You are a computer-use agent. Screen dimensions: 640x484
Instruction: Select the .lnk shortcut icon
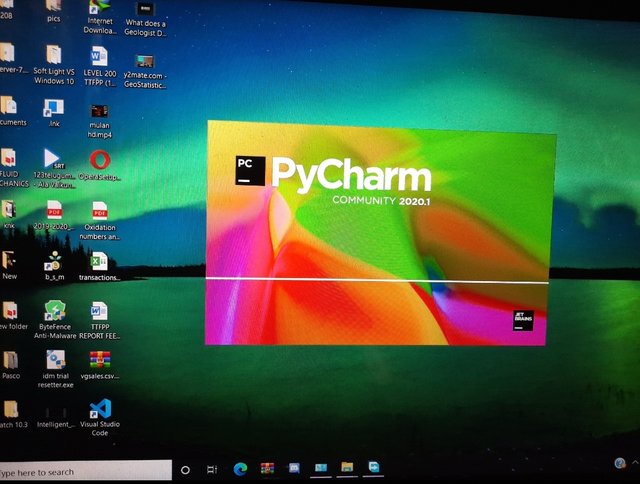pyautogui.click(x=53, y=113)
